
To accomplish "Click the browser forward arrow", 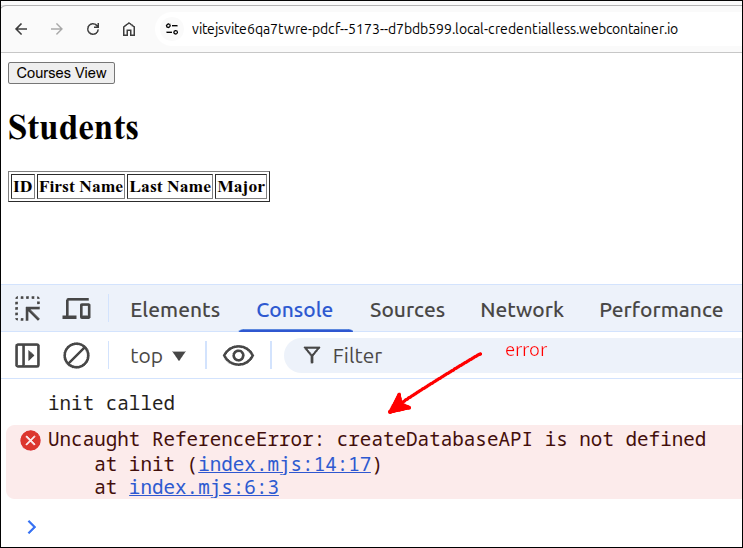I will 57,29.
